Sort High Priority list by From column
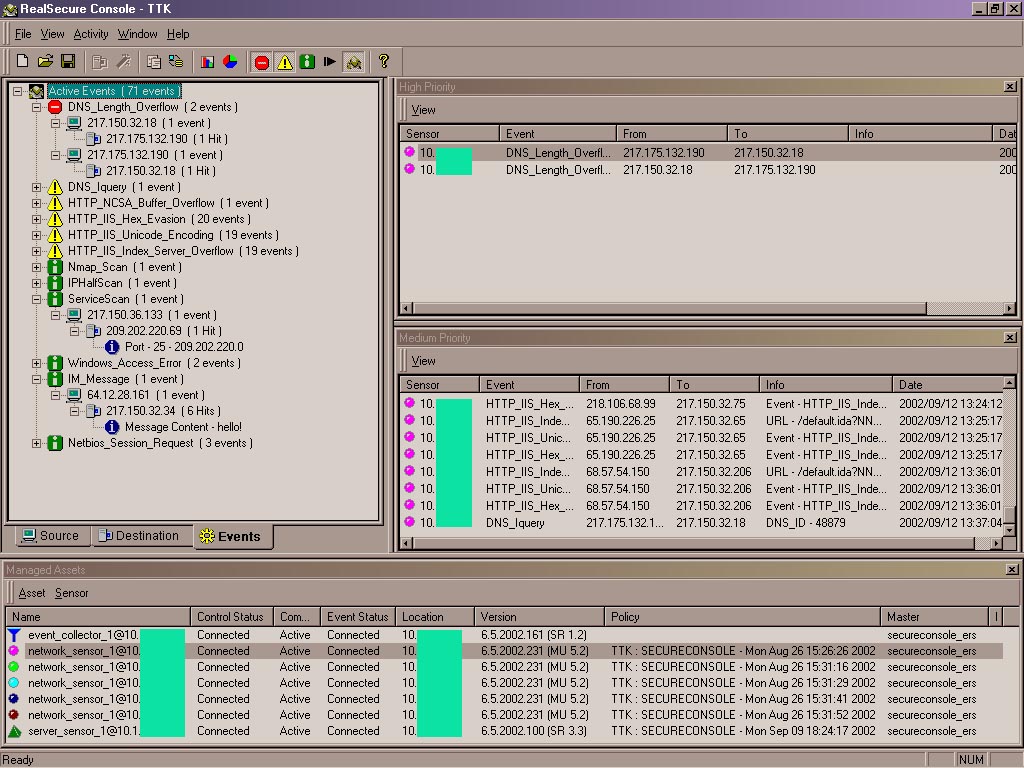This screenshot has width=1024, height=768. [672, 133]
